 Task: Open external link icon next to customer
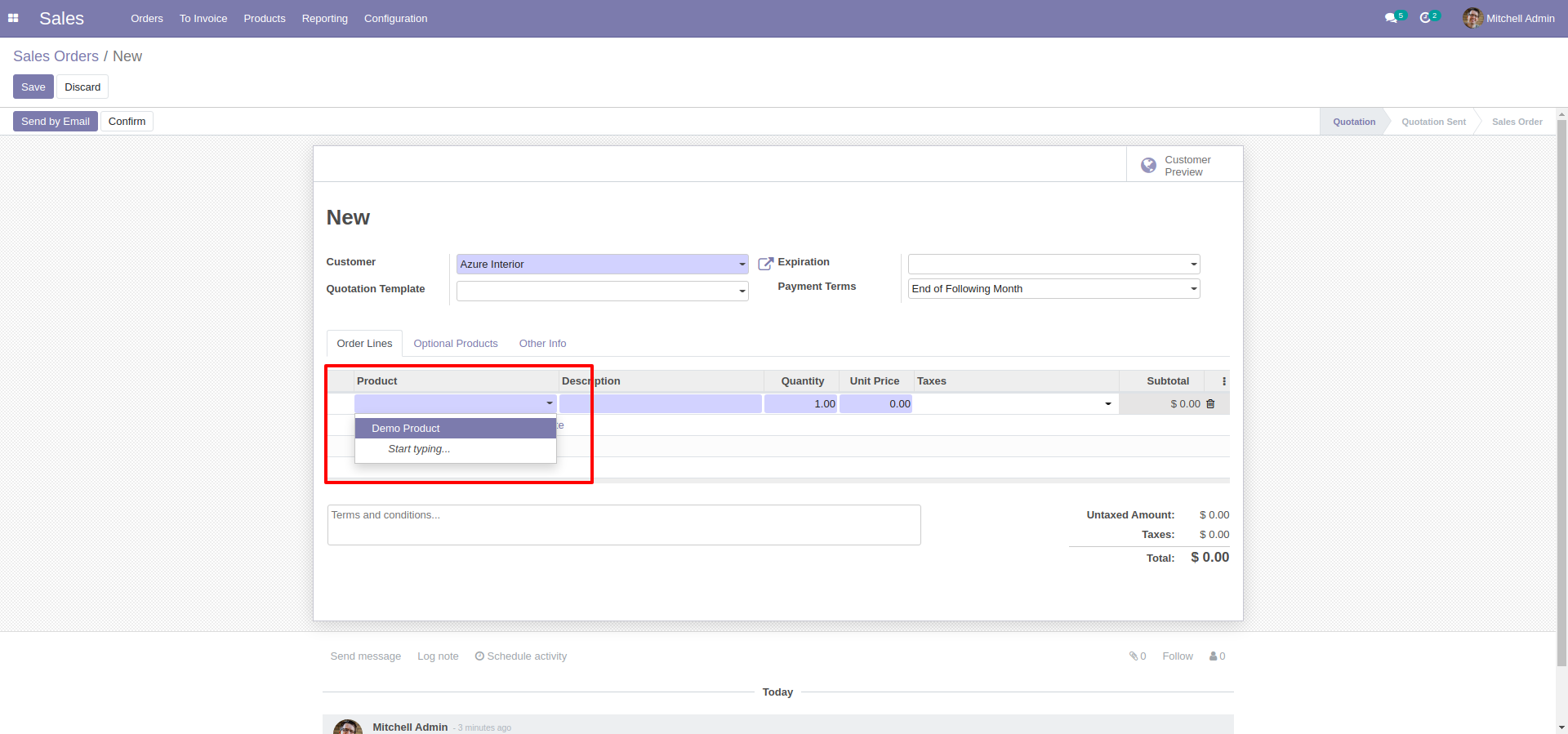(765, 264)
